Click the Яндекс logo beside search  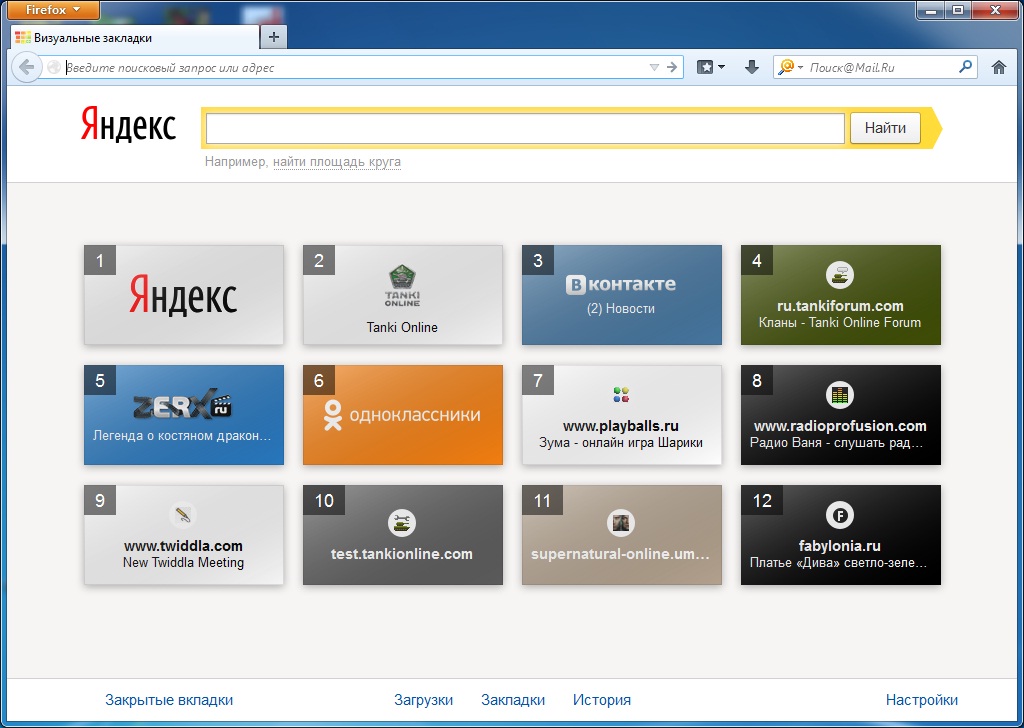(129, 125)
